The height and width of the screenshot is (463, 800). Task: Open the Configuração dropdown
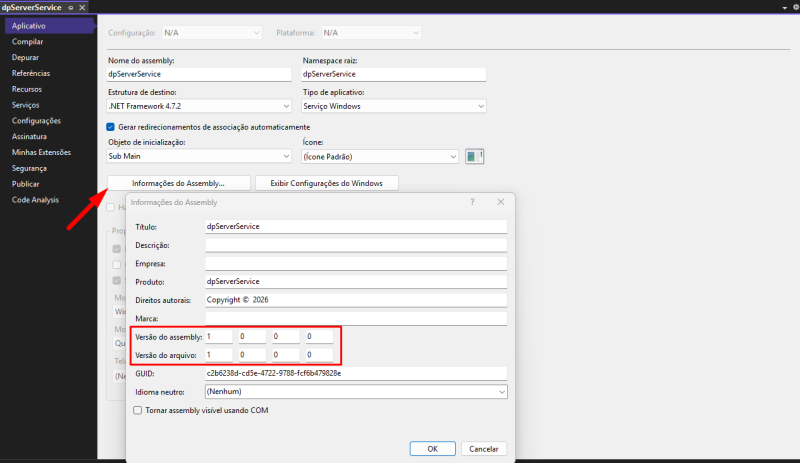click(212, 33)
